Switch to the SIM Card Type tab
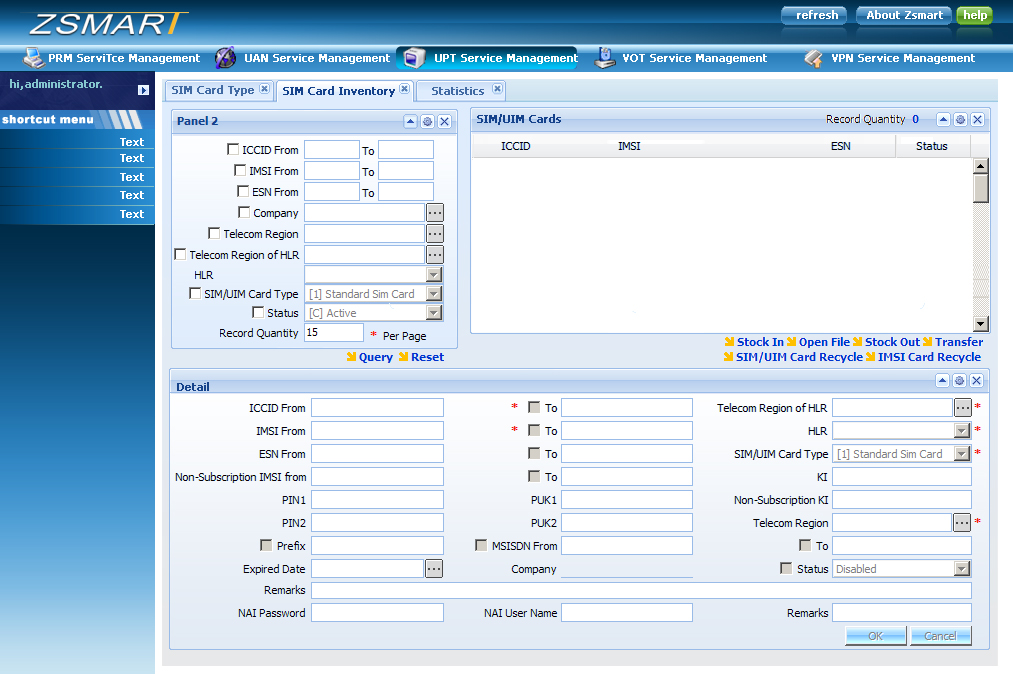This screenshot has height=674, width=1013. 212,90
